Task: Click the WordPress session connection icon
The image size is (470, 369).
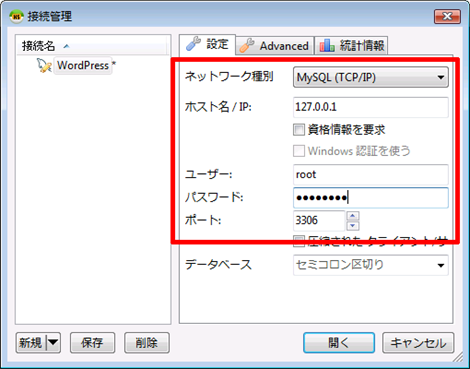Action: pyautogui.click(x=44, y=65)
